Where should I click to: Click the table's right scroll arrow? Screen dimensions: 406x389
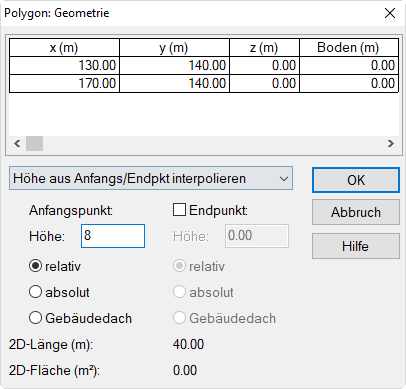pyautogui.click(x=391, y=144)
